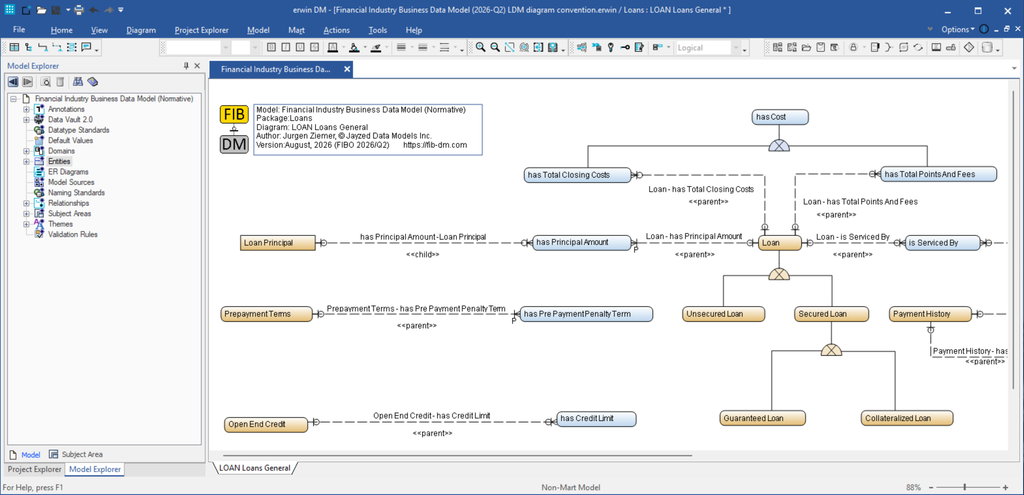The width and height of the screenshot is (1024, 495).
Task: Click the application grid icon at top-left
Action: point(9,10)
